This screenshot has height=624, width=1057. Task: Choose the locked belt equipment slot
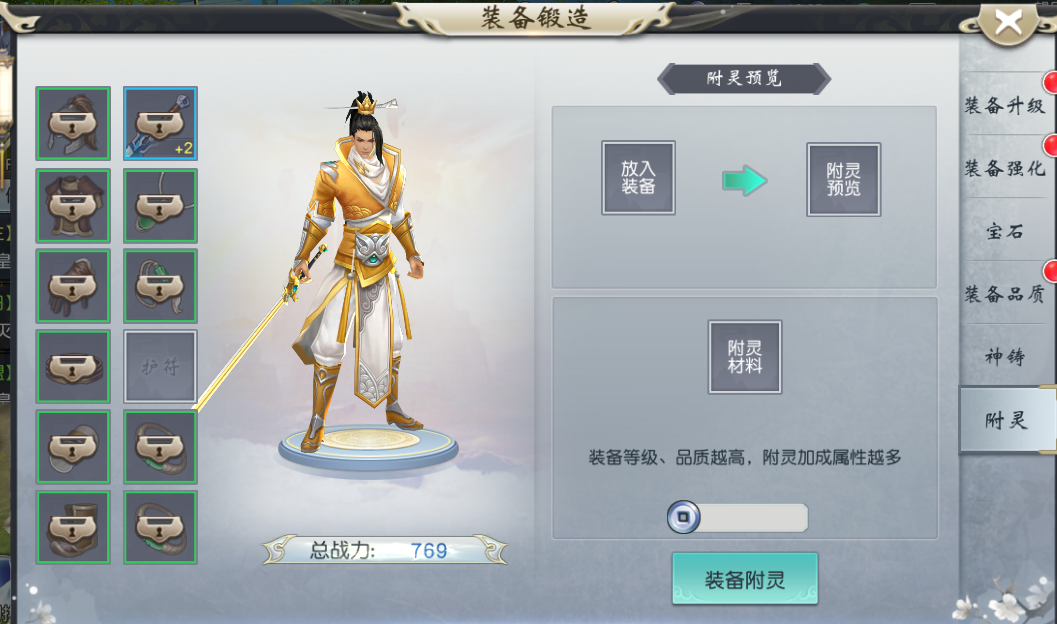click(x=73, y=367)
